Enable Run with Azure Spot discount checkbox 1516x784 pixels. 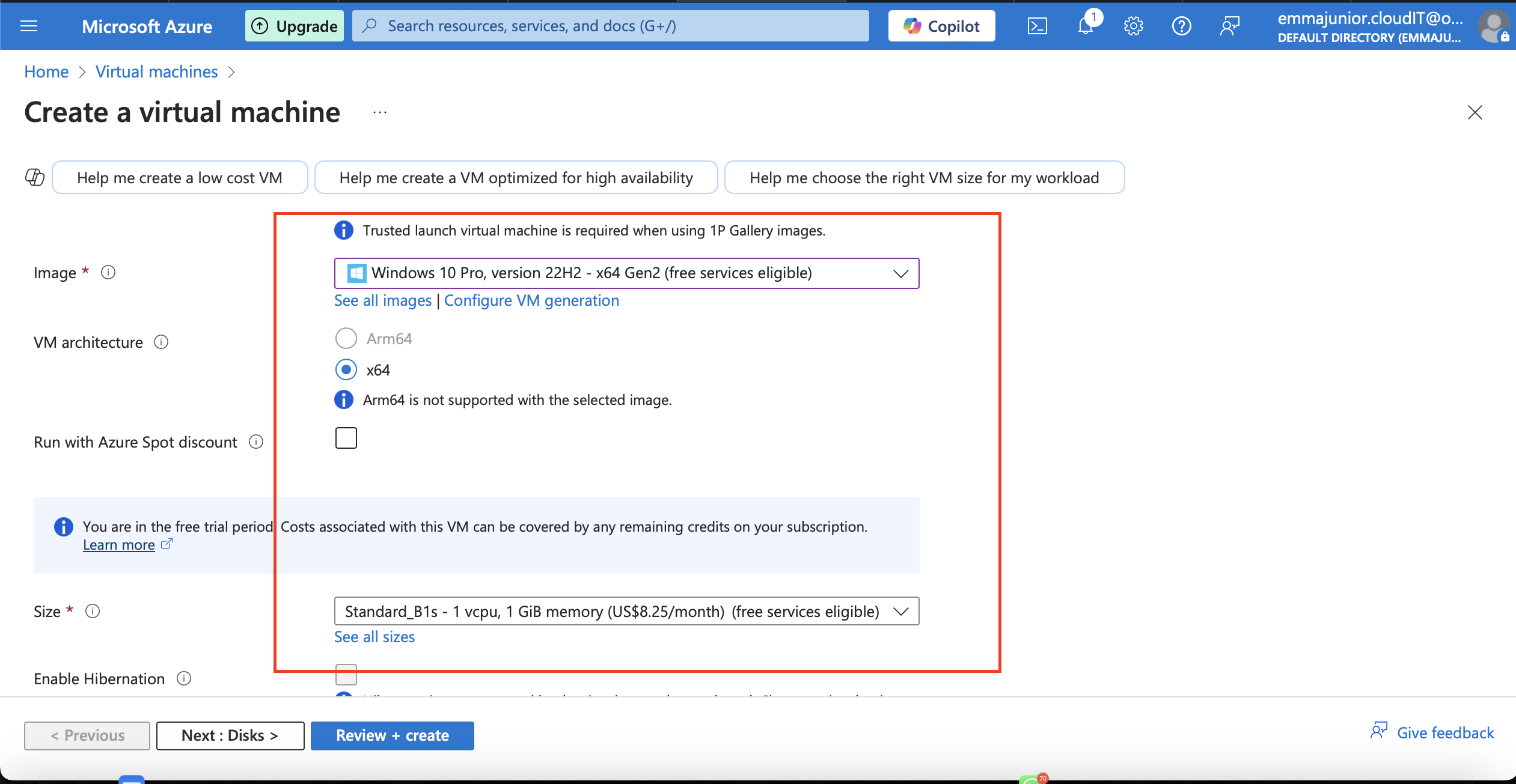346,438
